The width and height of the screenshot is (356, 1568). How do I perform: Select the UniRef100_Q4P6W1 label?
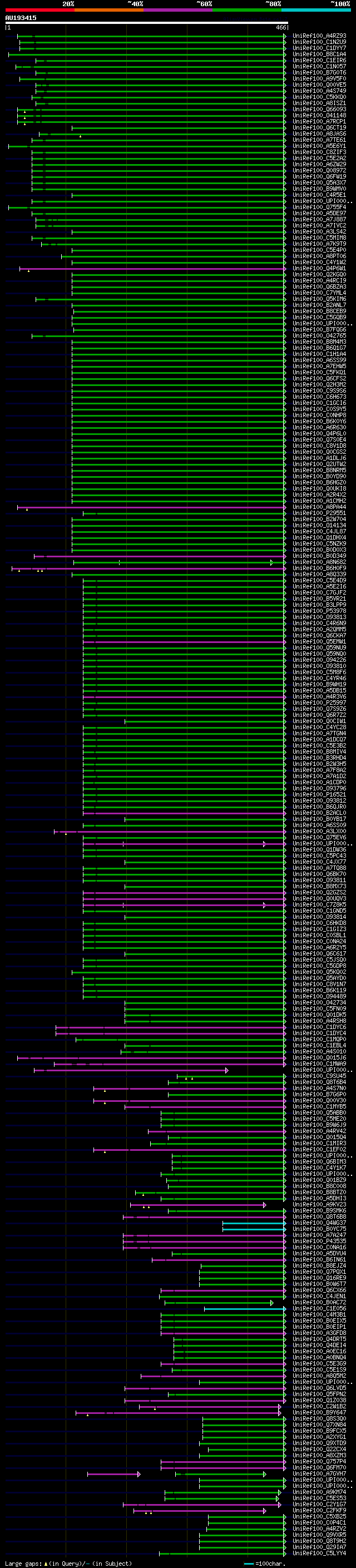tap(319, 269)
